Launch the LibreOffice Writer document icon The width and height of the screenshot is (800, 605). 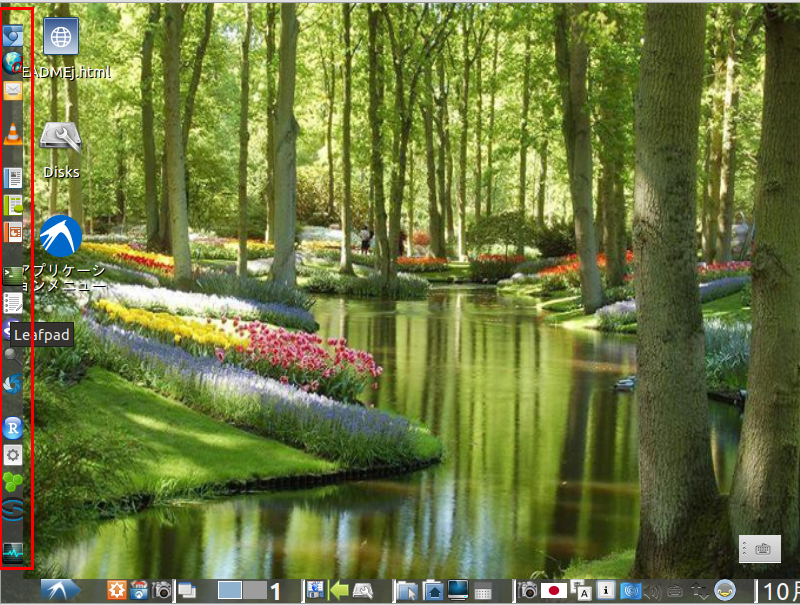[13, 179]
